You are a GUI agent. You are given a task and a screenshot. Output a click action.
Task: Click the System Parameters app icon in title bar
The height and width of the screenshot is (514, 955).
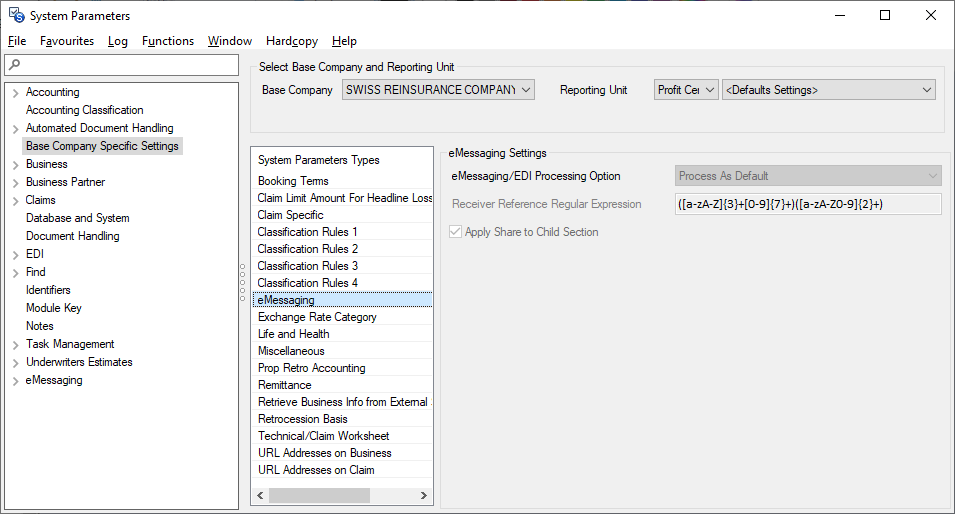(x=16, y=15)
